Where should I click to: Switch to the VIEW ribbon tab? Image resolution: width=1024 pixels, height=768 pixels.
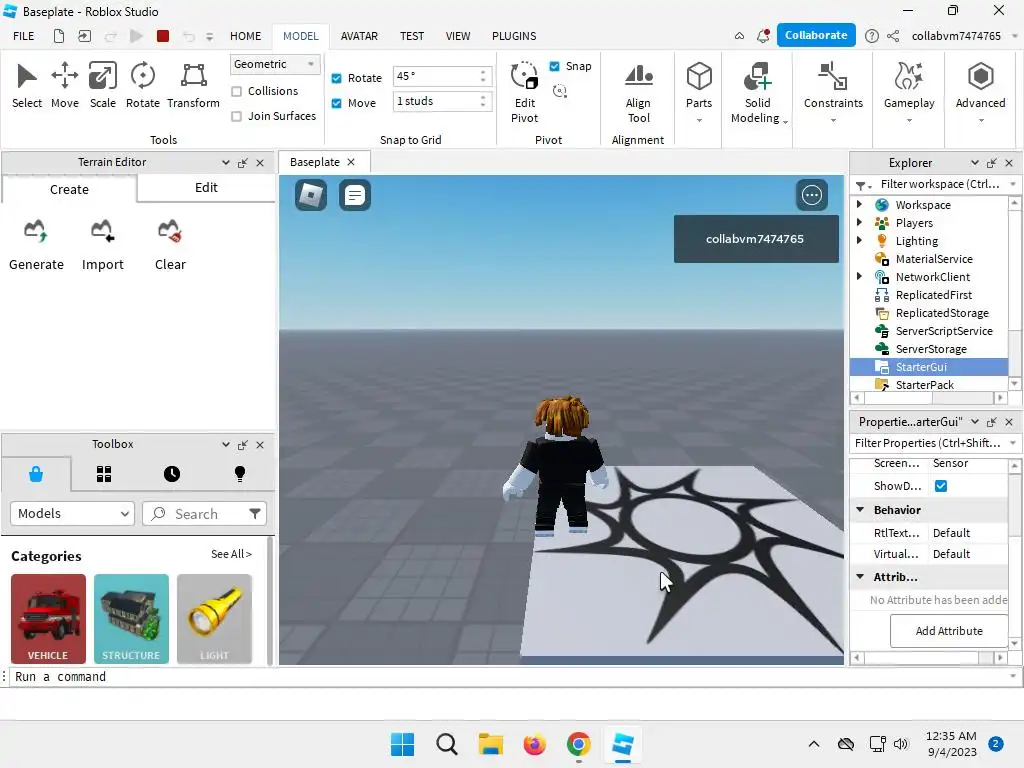458,36
